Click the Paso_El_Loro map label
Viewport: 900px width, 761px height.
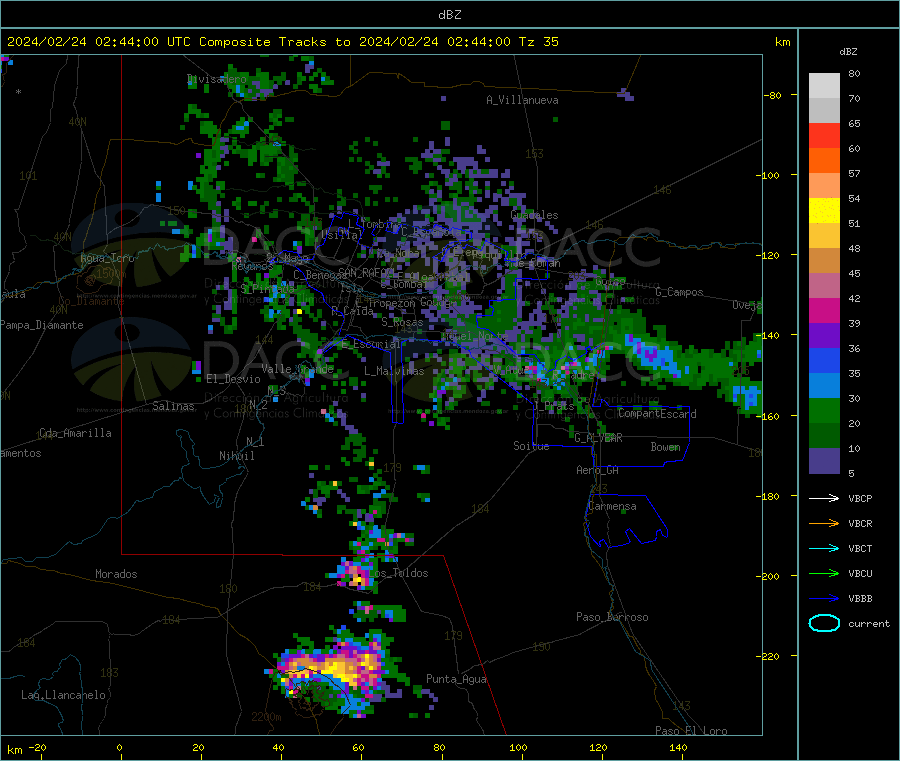pyautogui.click(x=691, y=731)
